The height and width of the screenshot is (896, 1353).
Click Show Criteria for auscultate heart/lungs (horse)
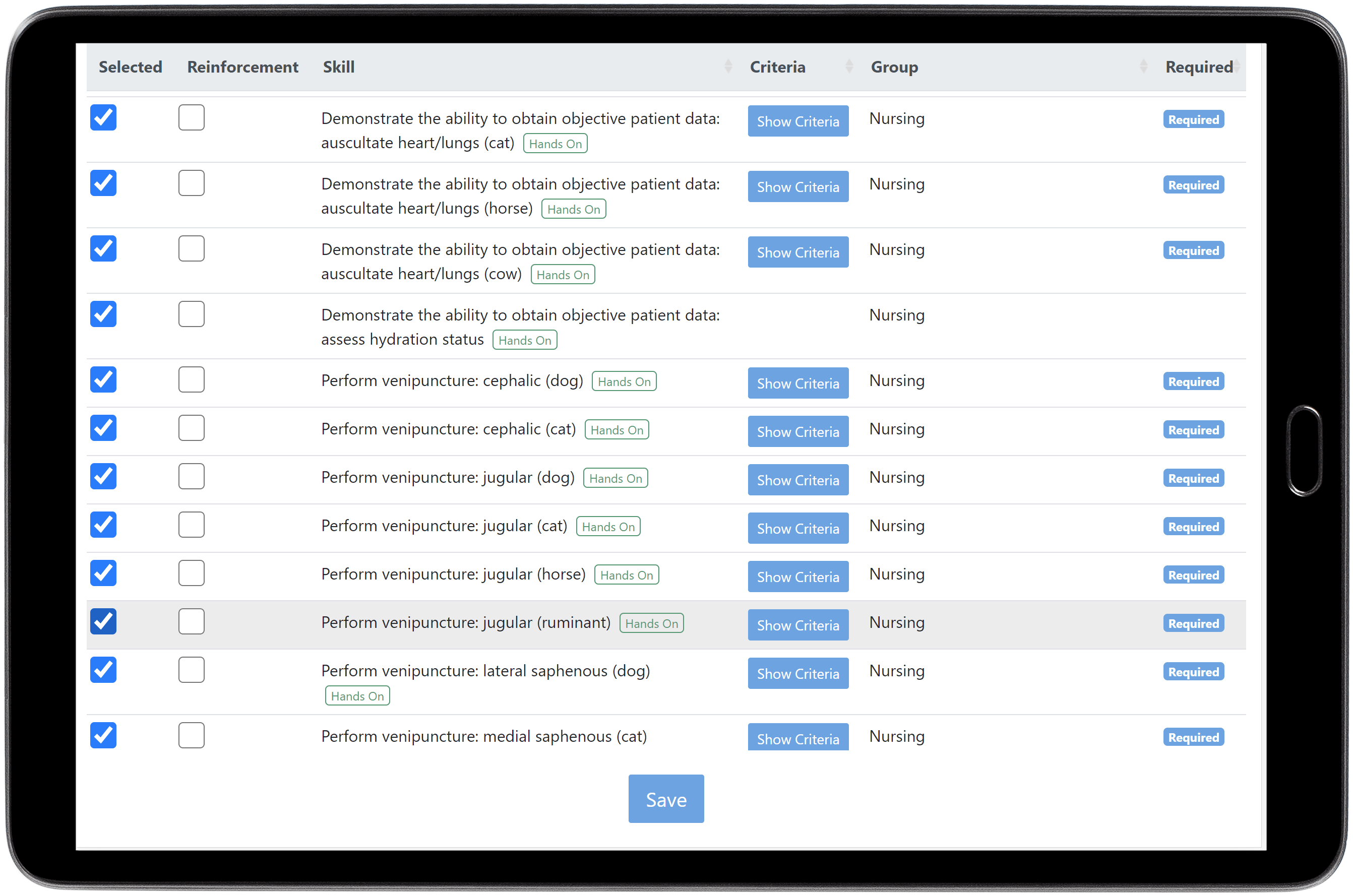(798, 186)
